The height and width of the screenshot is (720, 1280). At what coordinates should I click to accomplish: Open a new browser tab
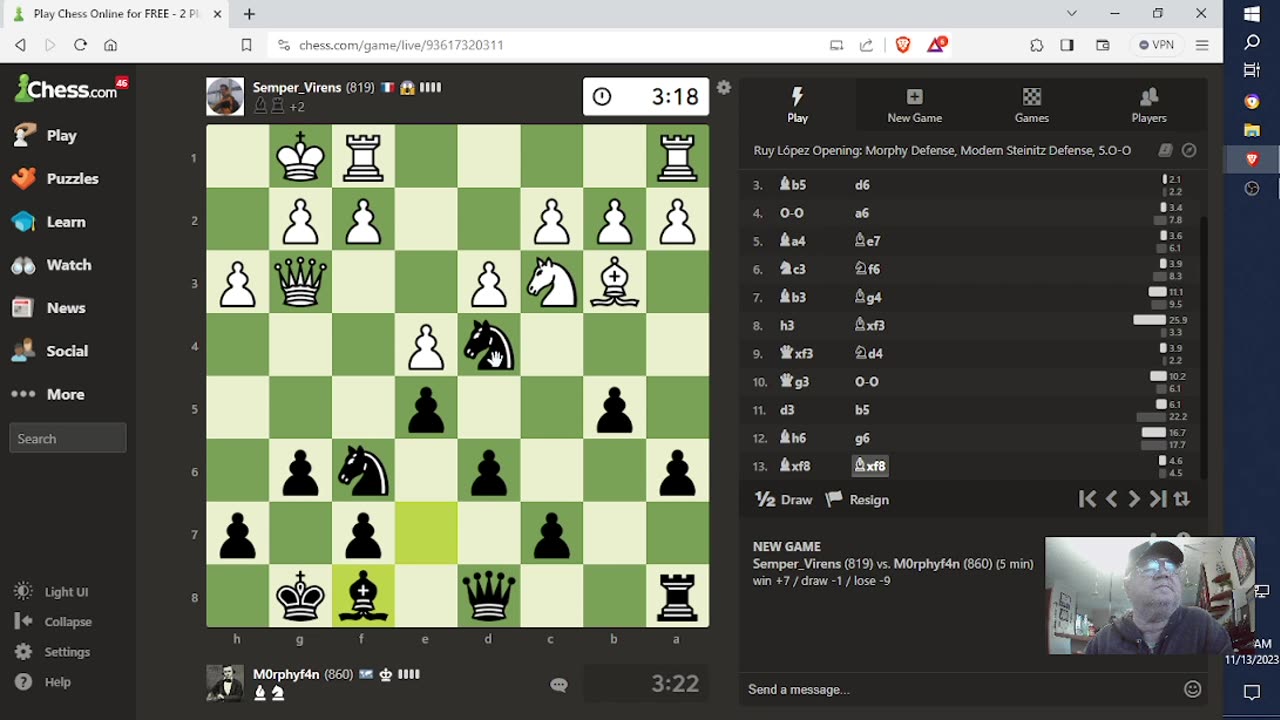coord(249,14)
